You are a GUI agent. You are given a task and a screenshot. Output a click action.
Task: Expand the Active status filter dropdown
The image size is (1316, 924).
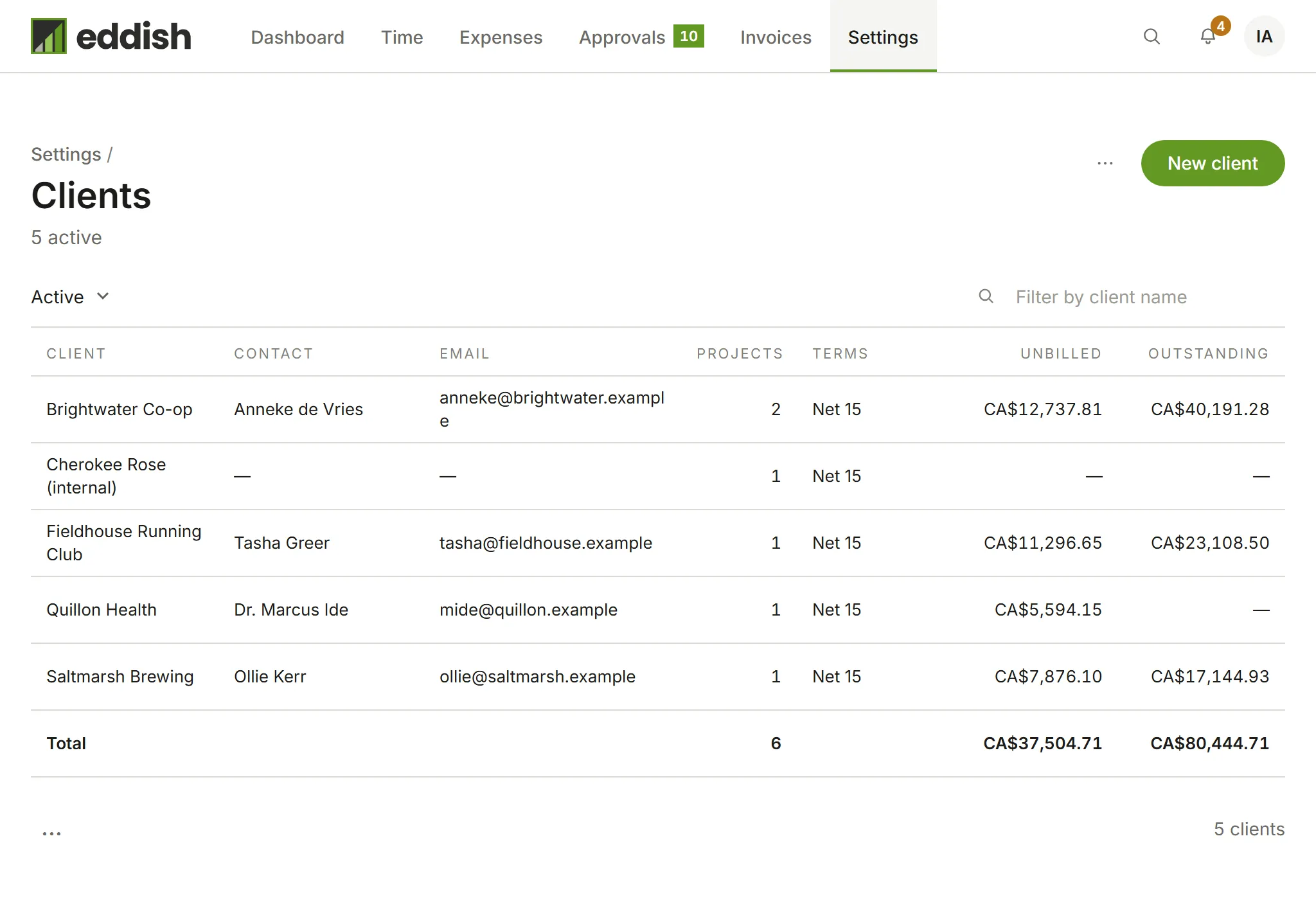click(71, 297)
